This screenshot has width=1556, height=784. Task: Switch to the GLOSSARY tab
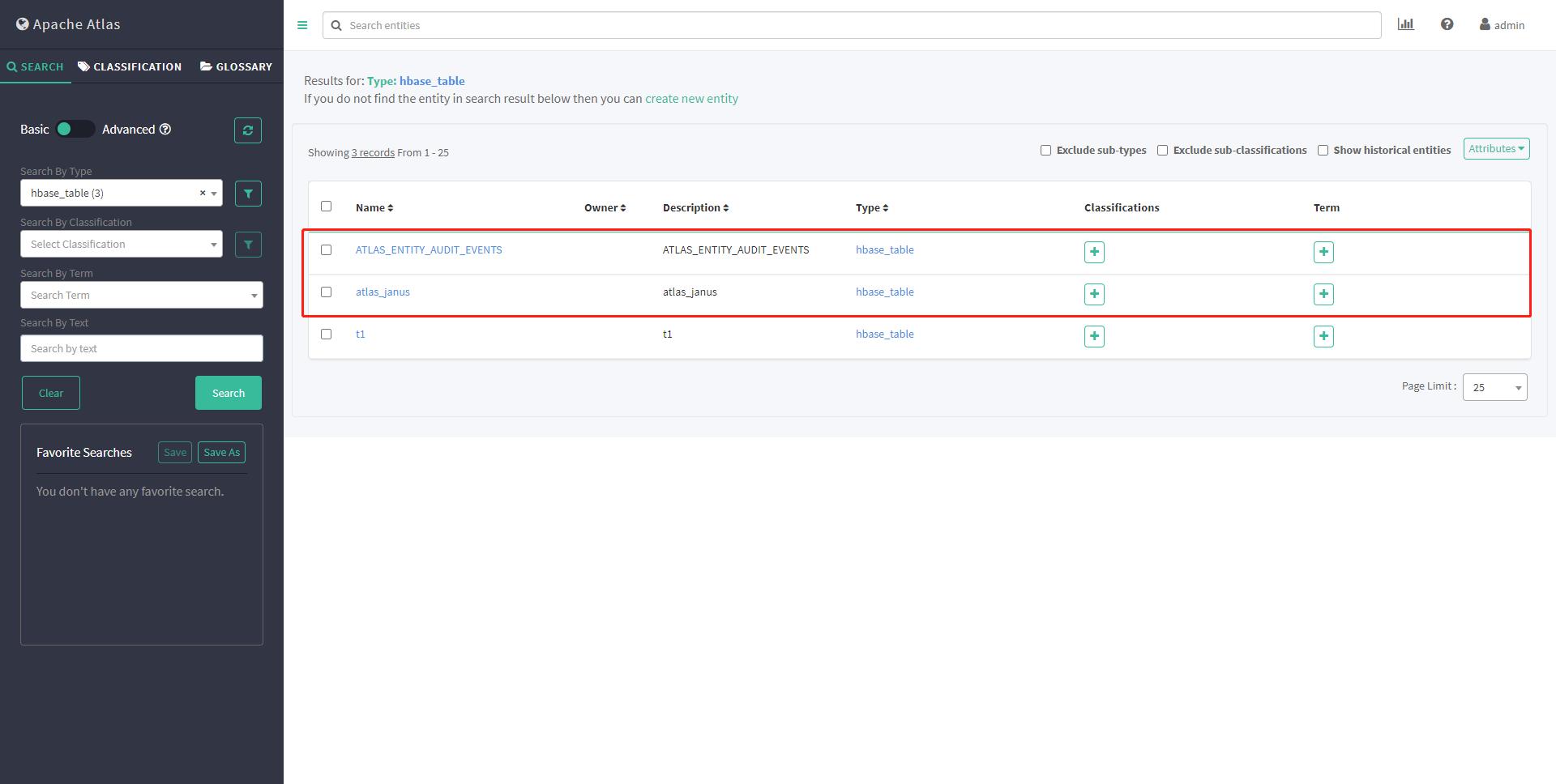[x=236, y=66]
